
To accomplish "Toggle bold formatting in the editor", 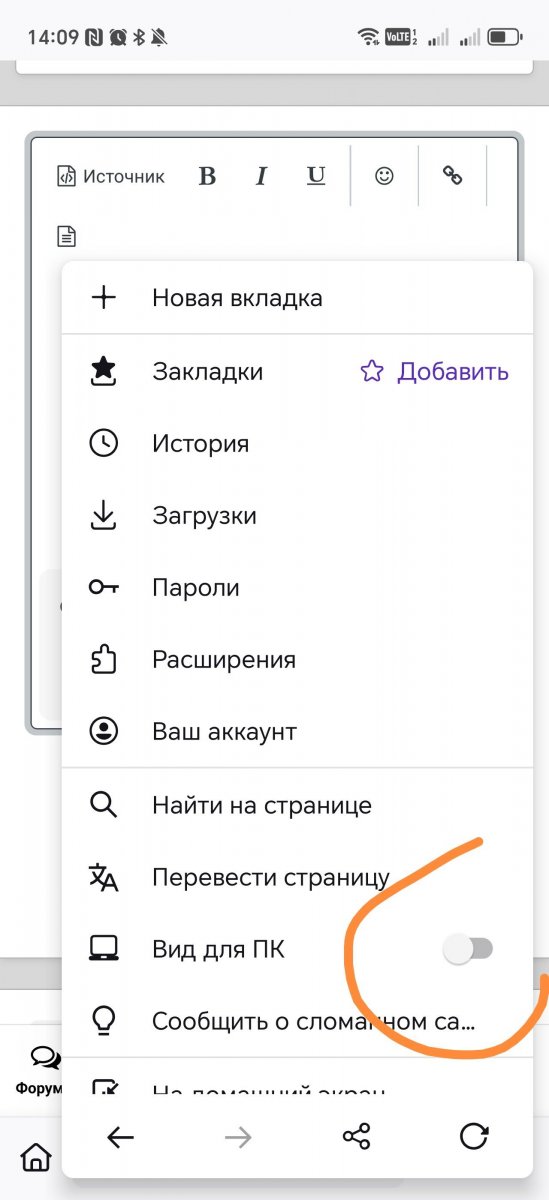I will 207,177.
